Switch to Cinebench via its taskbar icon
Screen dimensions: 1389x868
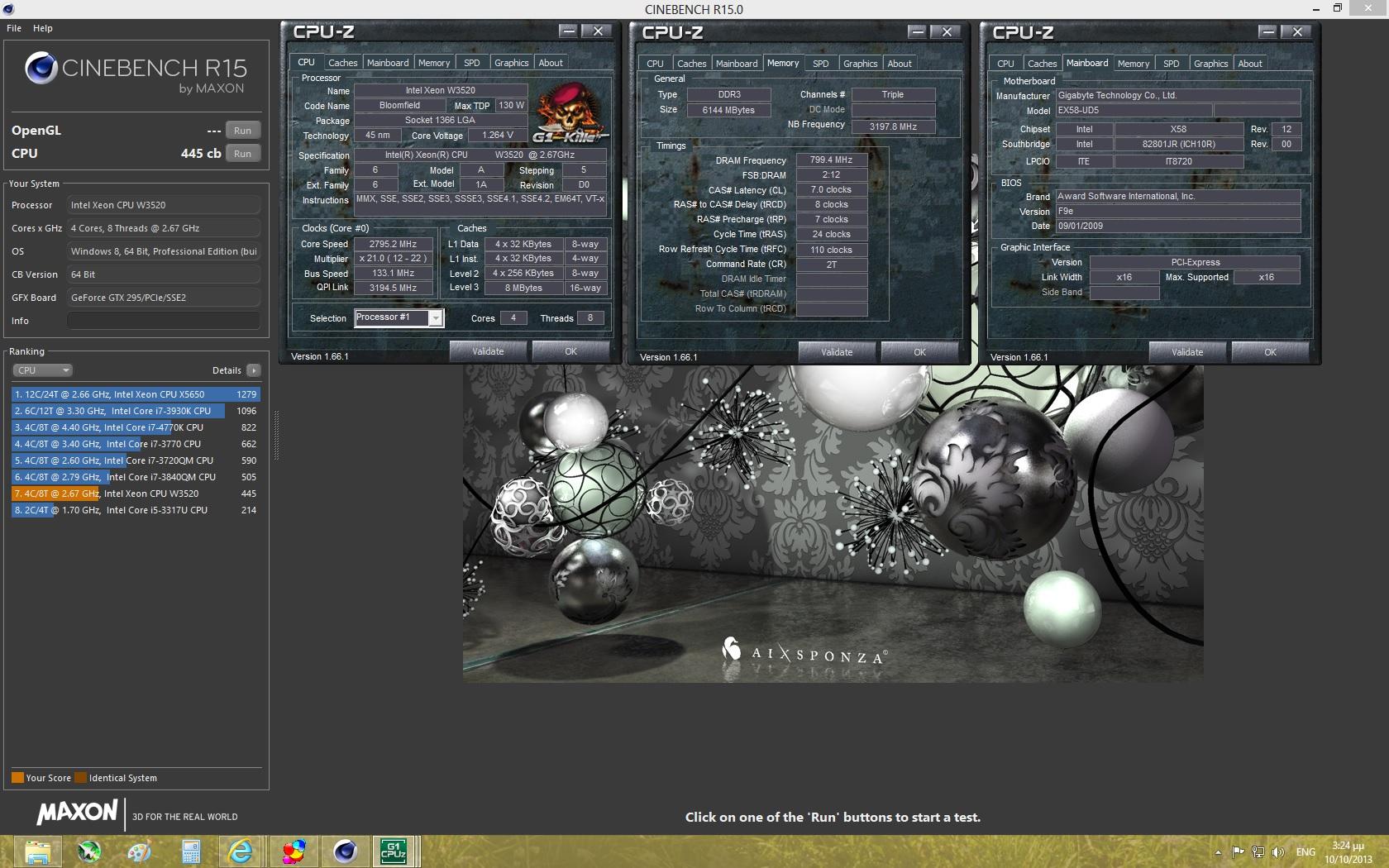click(x=345, y=851)
